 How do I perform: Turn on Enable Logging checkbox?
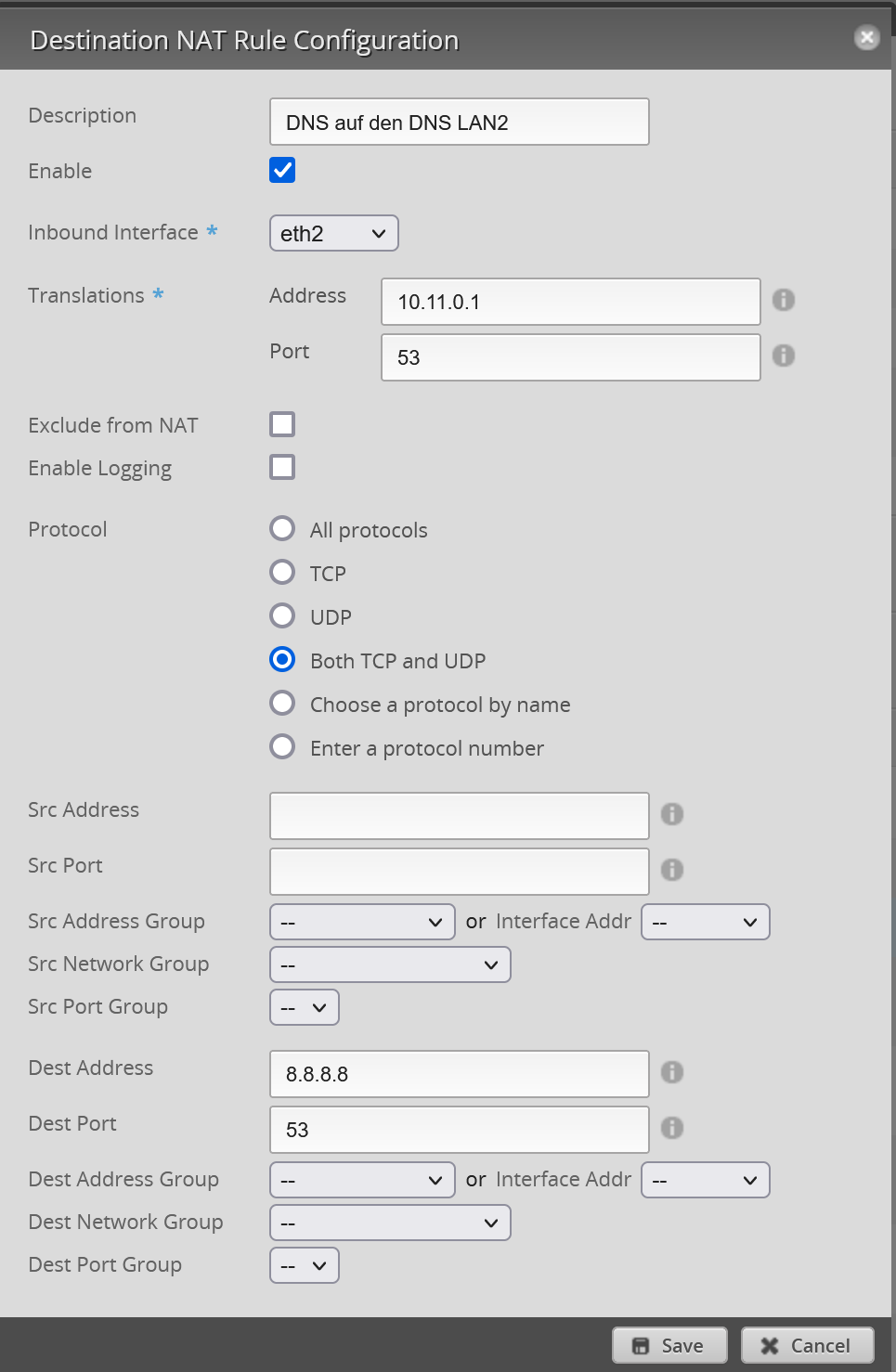tap(282, 467)
